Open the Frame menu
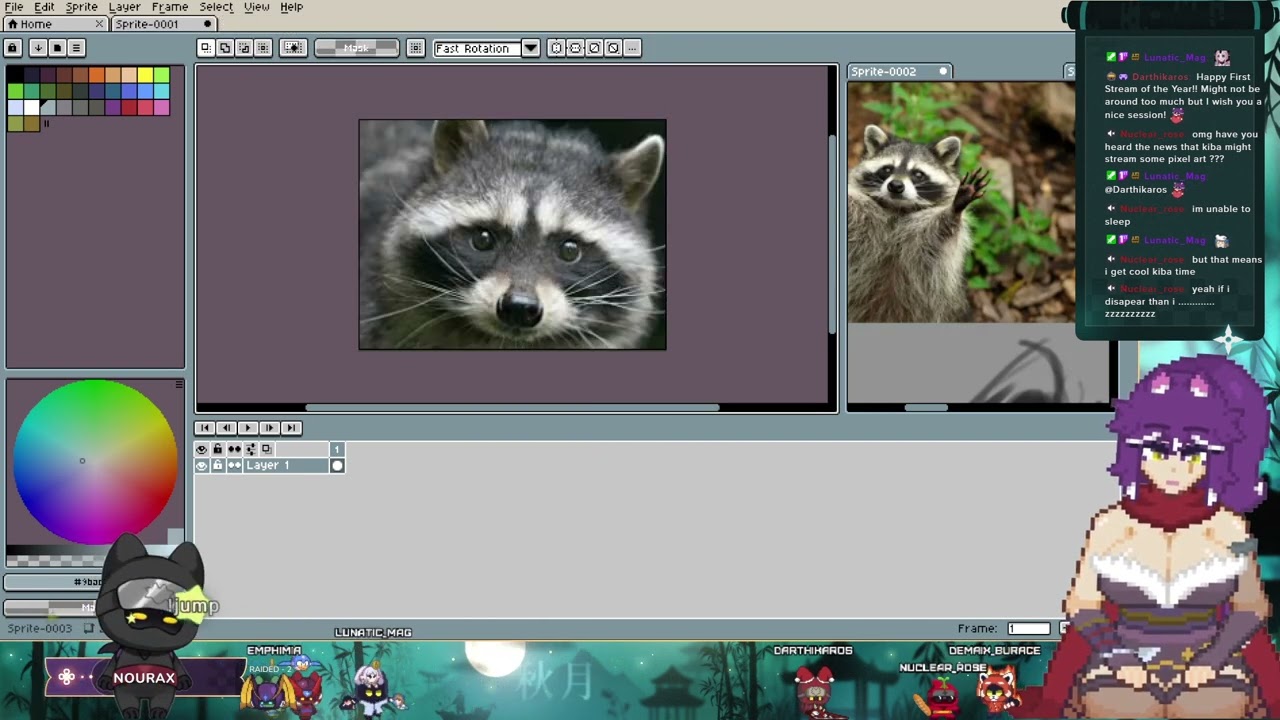The image size is (1280, 720). (169, 7)
